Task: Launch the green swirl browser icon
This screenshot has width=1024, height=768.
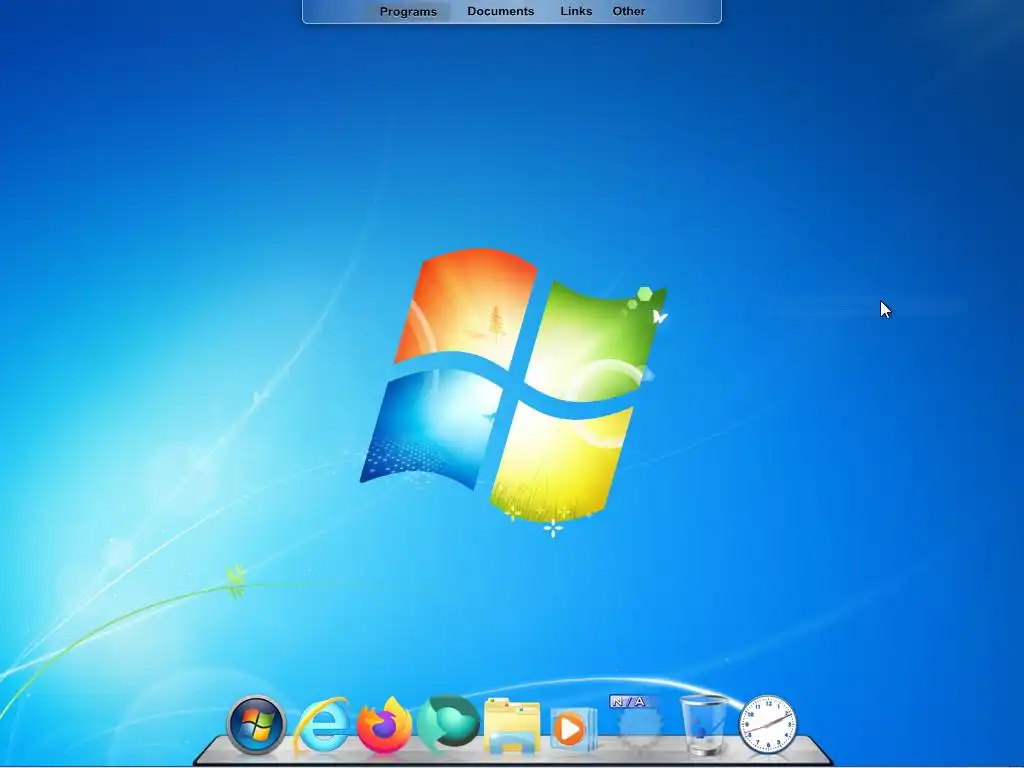Action: [448, 724]
